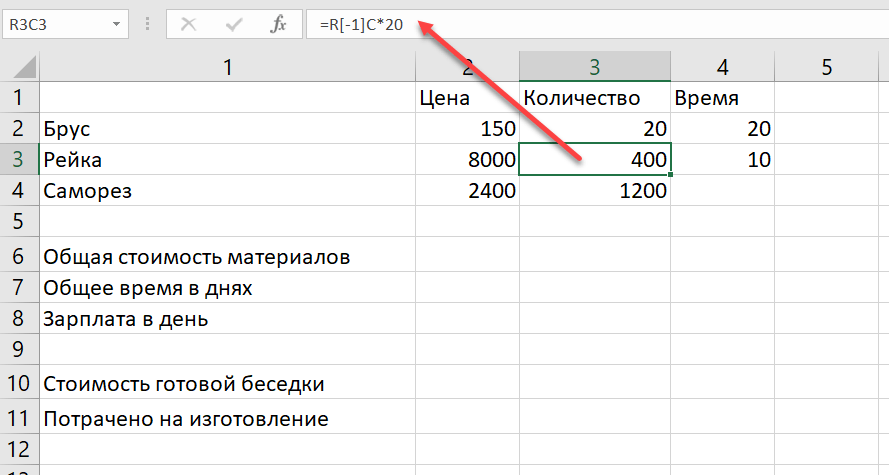Screen dimensions: 889x475
Task: Click the cell labeled Количество
Action: pos(595,98)
